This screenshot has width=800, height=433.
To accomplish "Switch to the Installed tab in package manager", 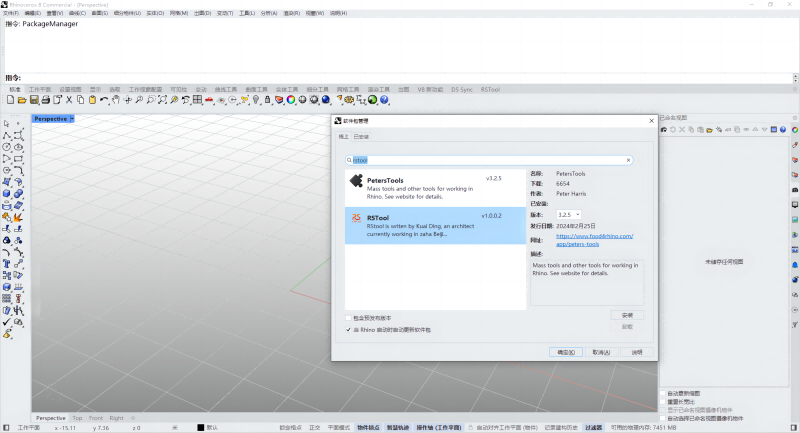I will (361, 136).
